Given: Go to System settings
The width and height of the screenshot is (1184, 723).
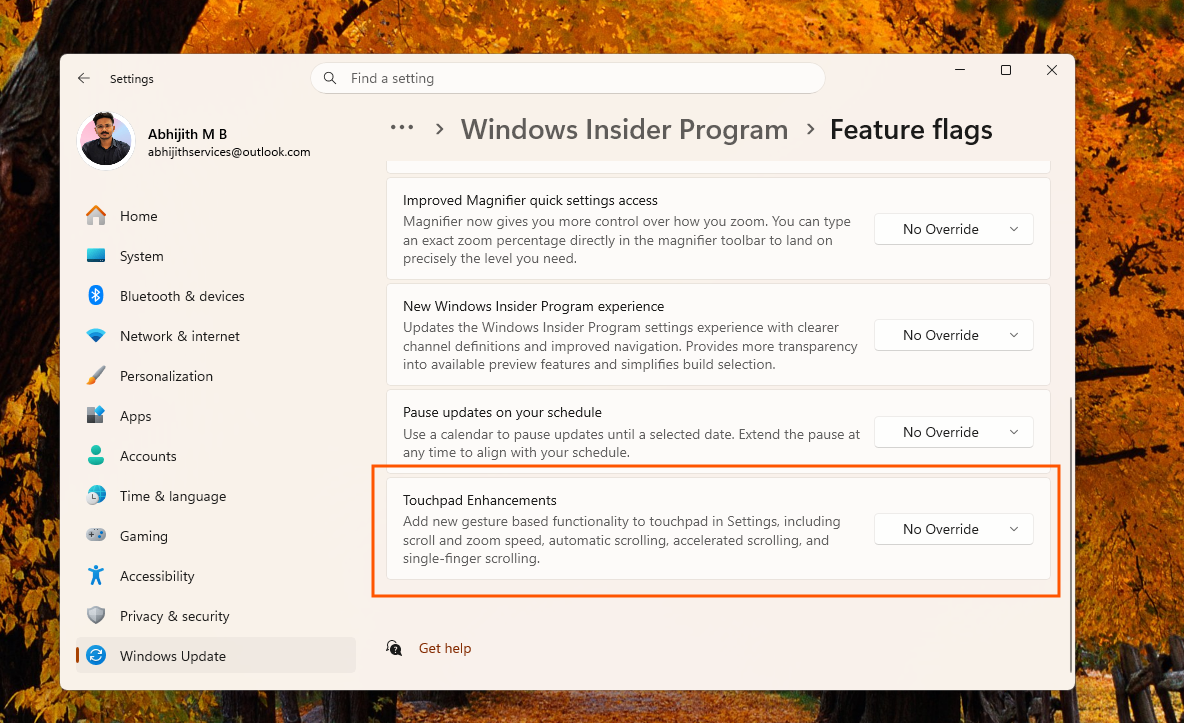Looking at the screenshot, I should (215, 256).
